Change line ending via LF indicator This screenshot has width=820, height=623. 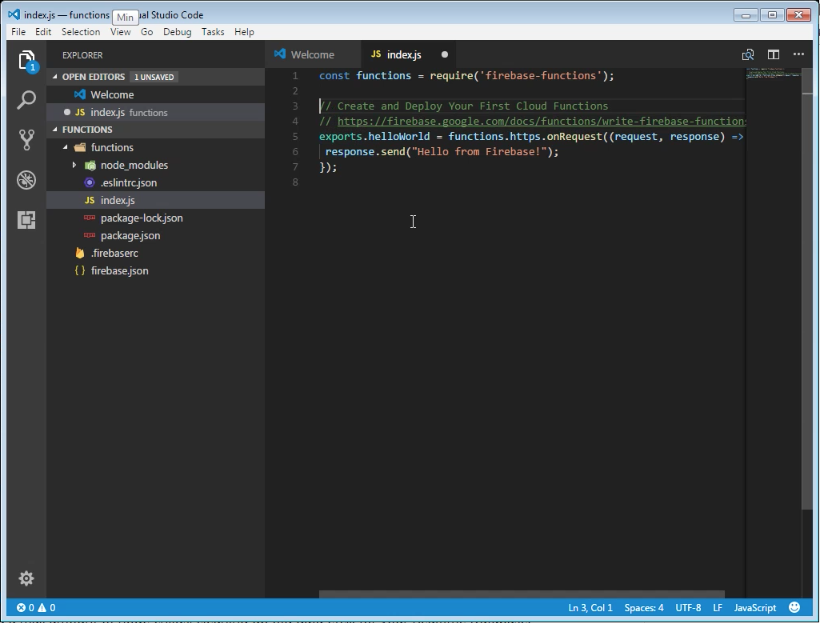[x=718, y=608]
